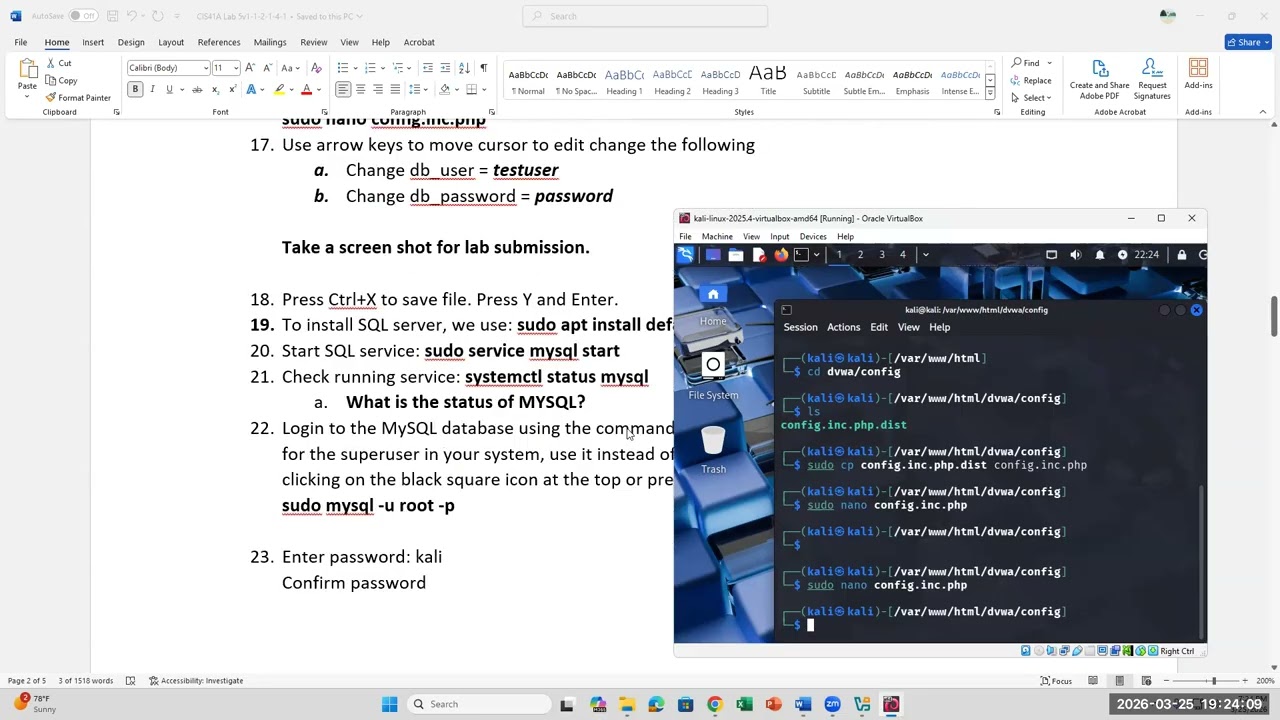The image size is (1280, 720).
Task: Click the Numbering list icon
Action: pos(369,68)
